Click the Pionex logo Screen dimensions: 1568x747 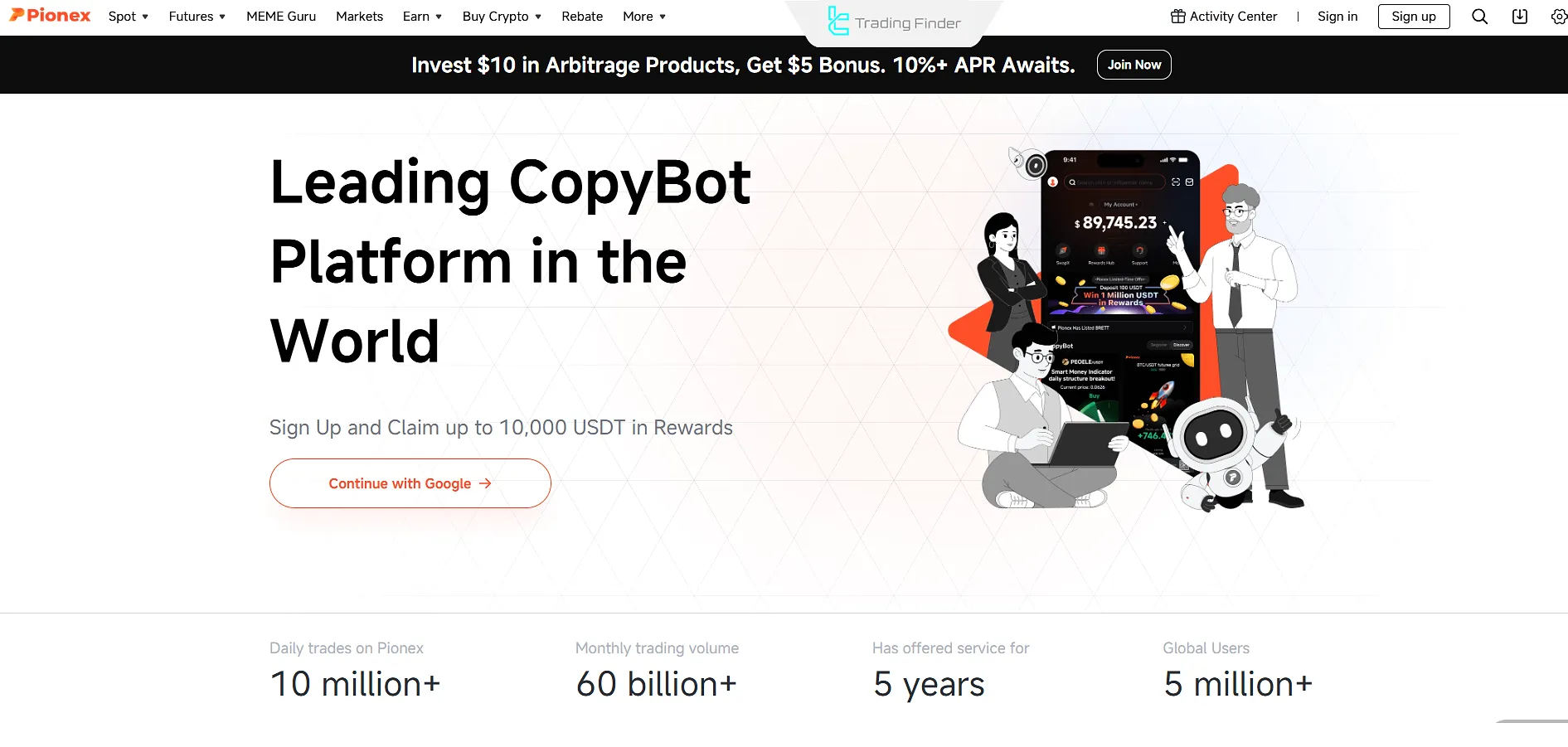pos(50,16)
